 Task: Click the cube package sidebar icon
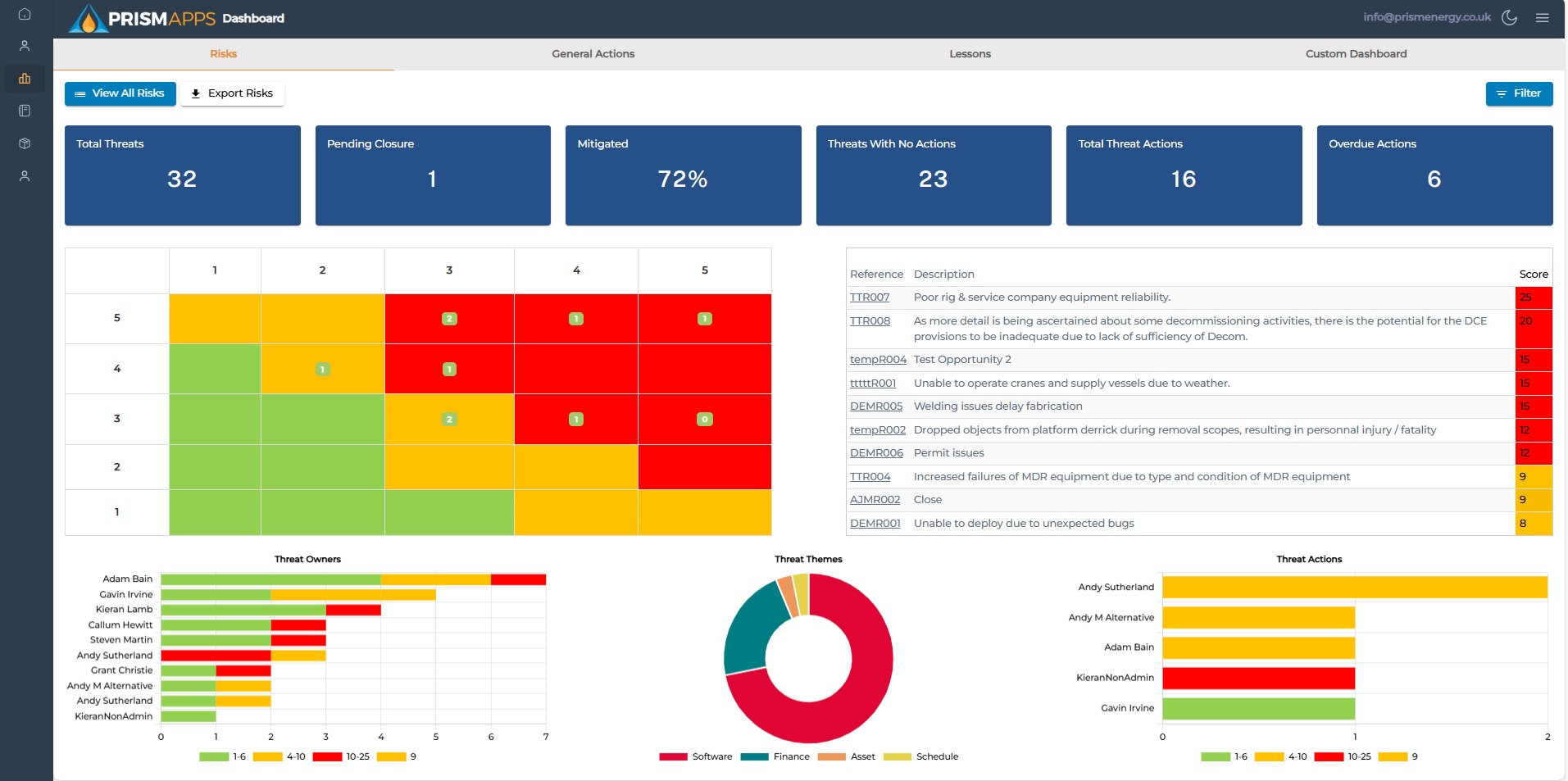(25, 143)
